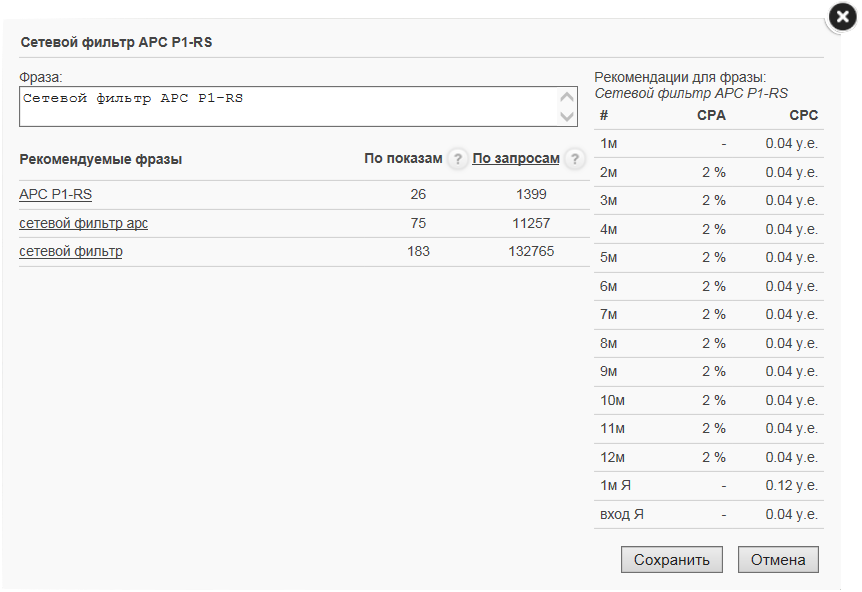862x592 pixels.
Task: Open the help icon next to По показам
Action: click(457, 159)
